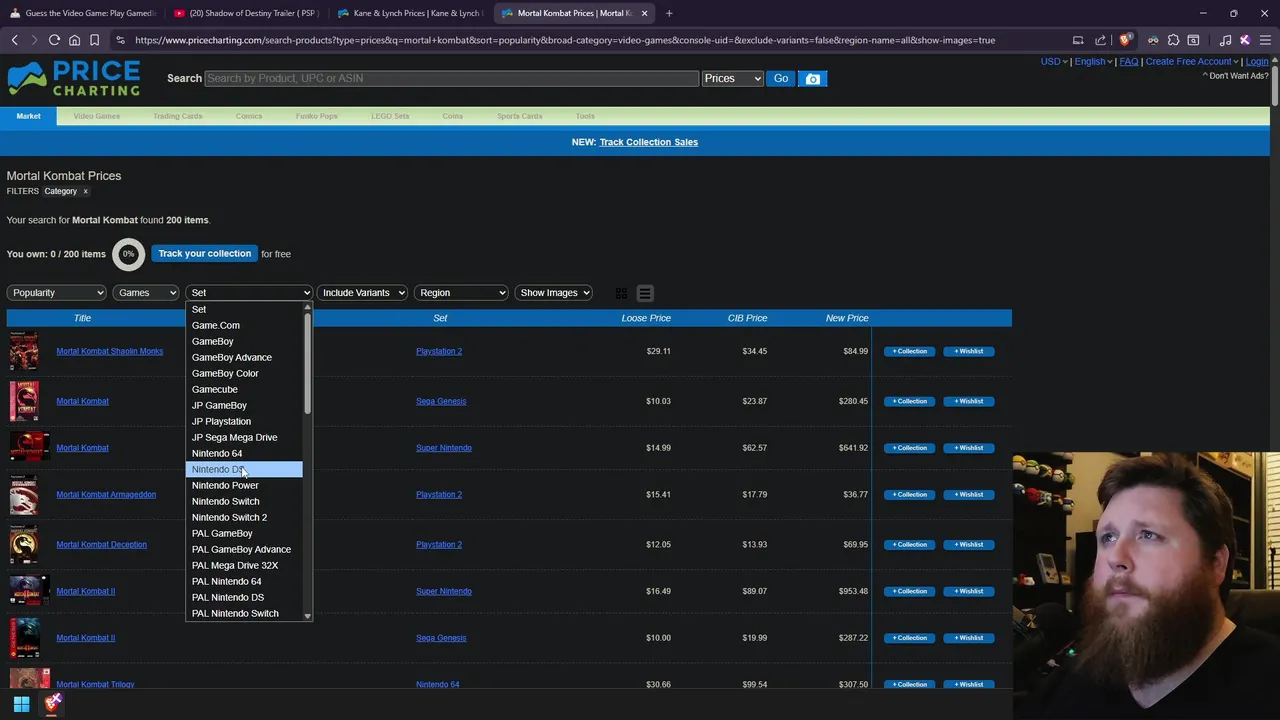Click the Windows Start button

[x=21, y=704]
